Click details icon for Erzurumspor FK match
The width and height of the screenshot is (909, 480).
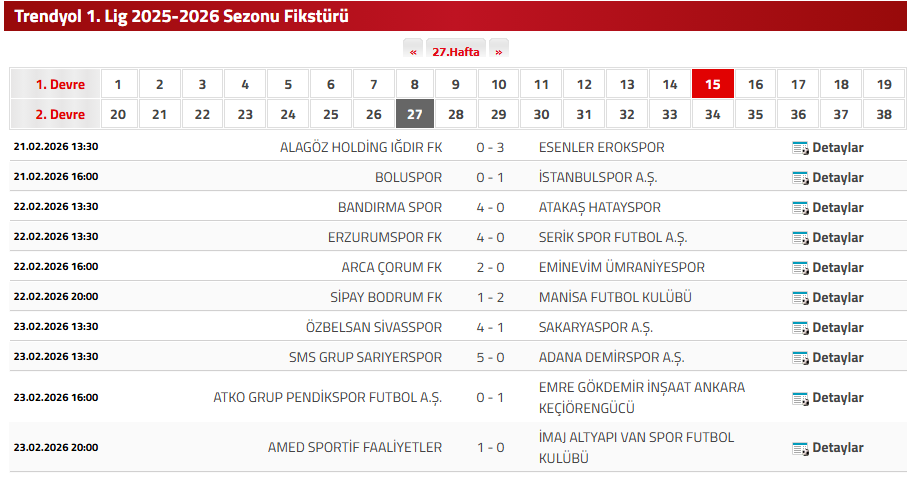[x=800, y=238]
